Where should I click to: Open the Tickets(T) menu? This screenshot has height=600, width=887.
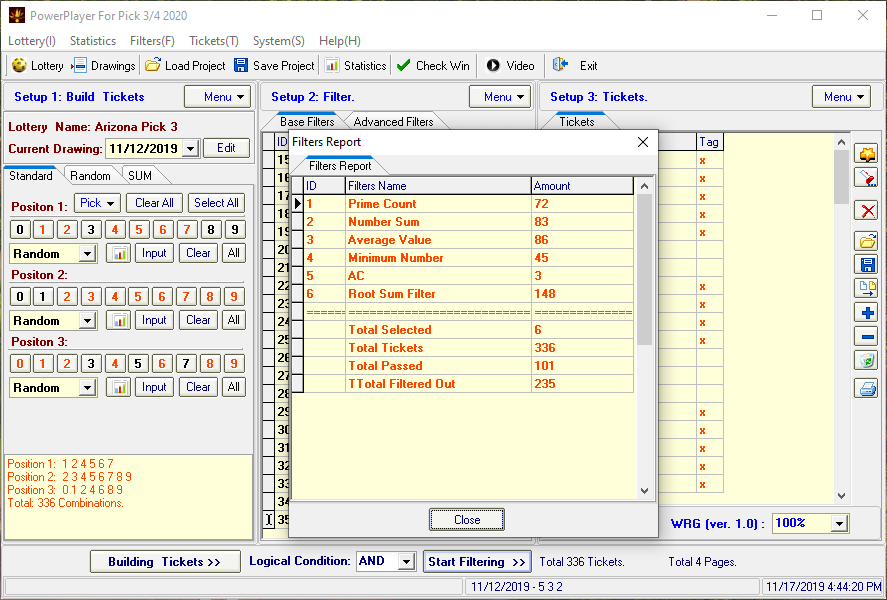point(213,41)
